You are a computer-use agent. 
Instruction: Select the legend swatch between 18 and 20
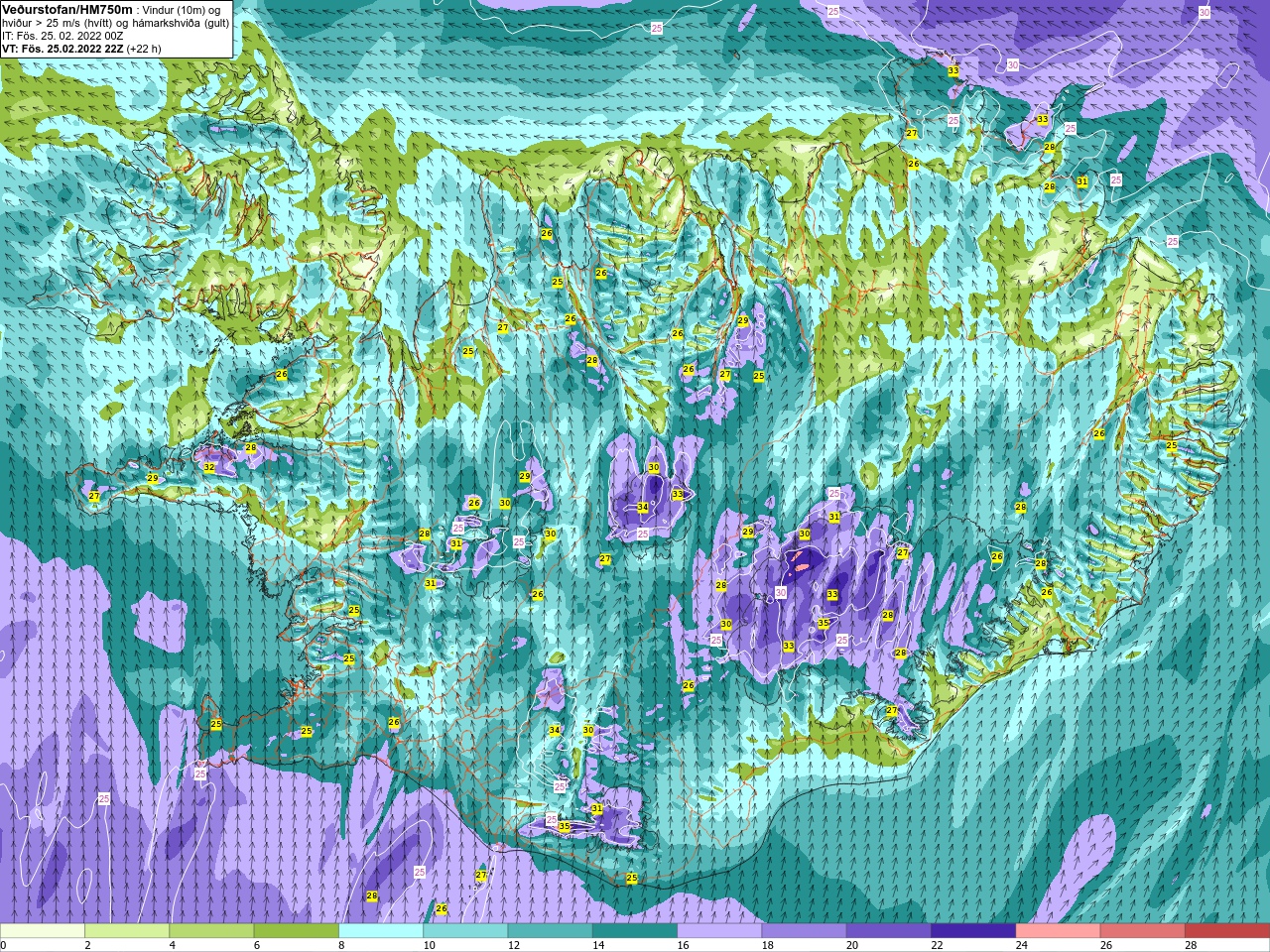(x=804, y=931)
